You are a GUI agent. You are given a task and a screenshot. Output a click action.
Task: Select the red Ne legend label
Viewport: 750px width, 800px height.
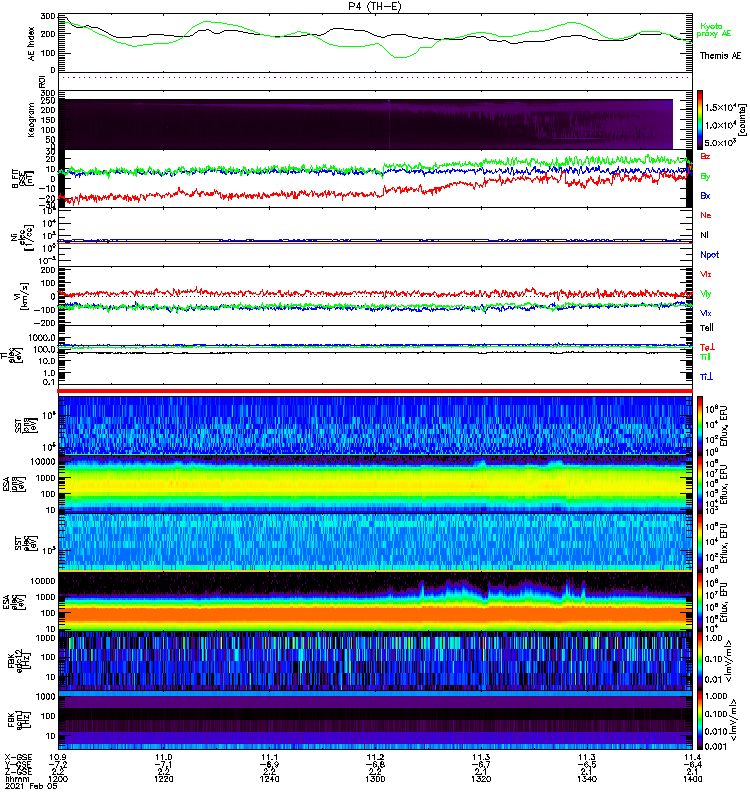[706, 215]
